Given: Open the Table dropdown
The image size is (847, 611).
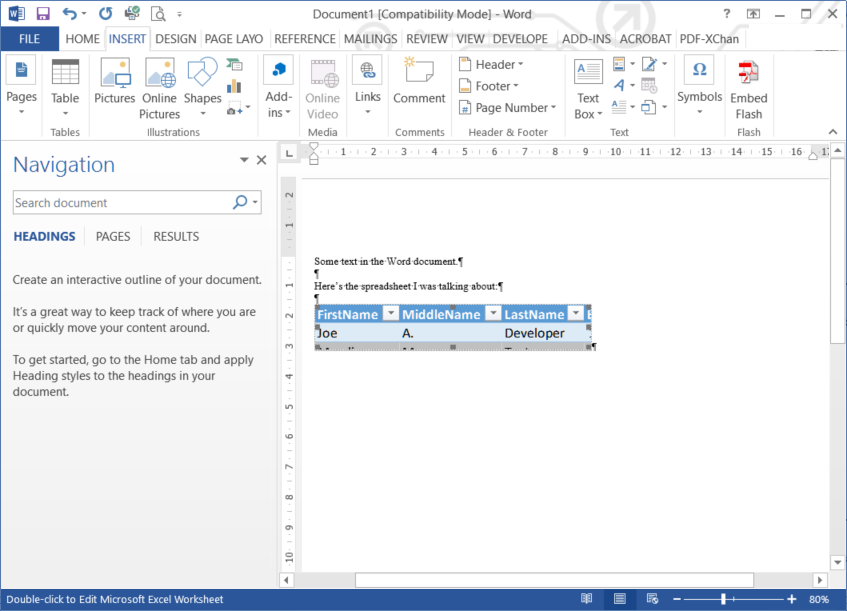Looking at the screenshot, I should click(65, 113).
